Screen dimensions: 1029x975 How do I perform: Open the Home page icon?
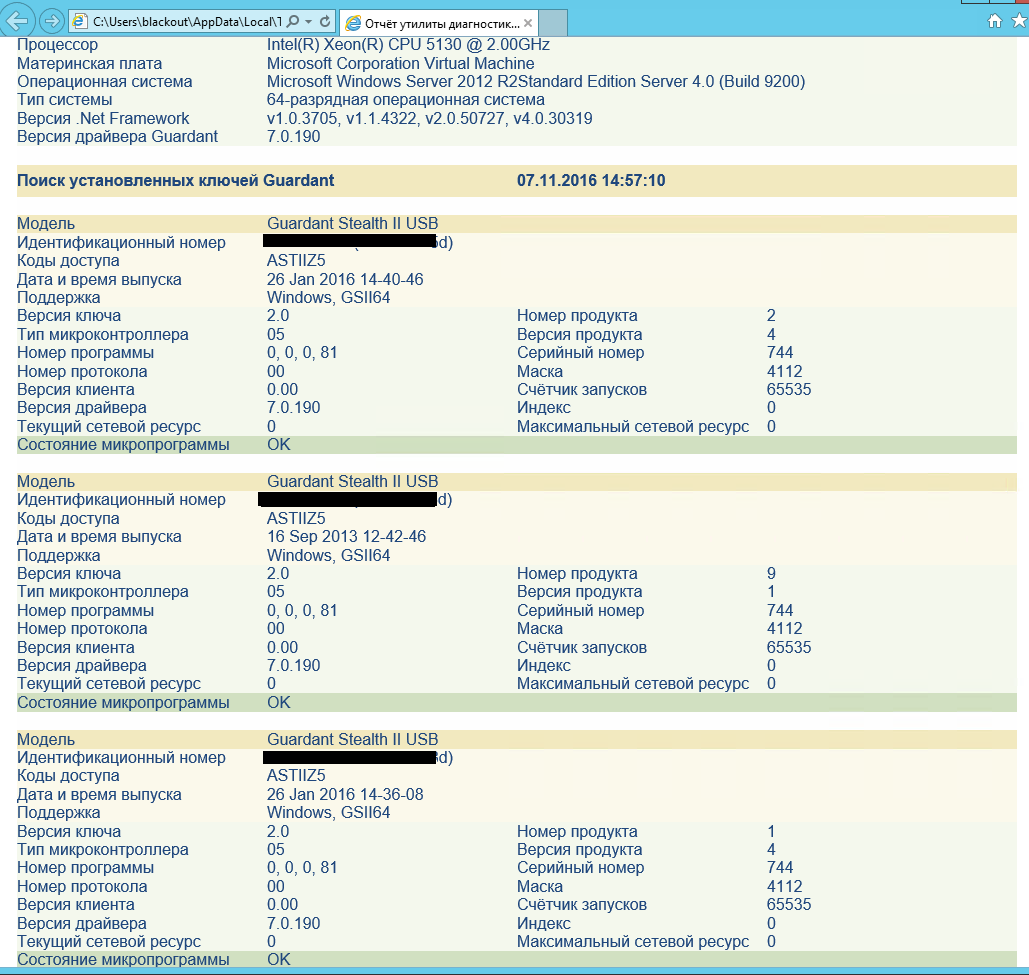(994, 21)
